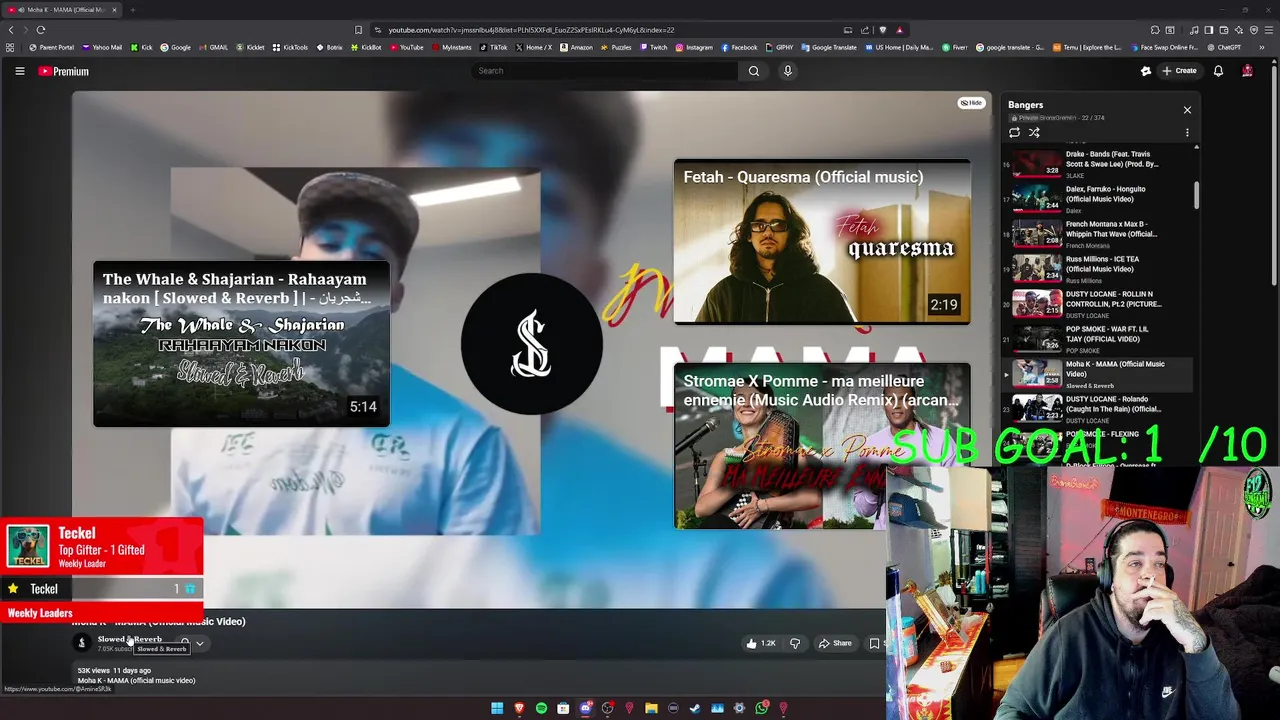Toggle loop playlist in Bangers panel
This screenshot has height=720, width=1280.
click(x=1015, y=132)
